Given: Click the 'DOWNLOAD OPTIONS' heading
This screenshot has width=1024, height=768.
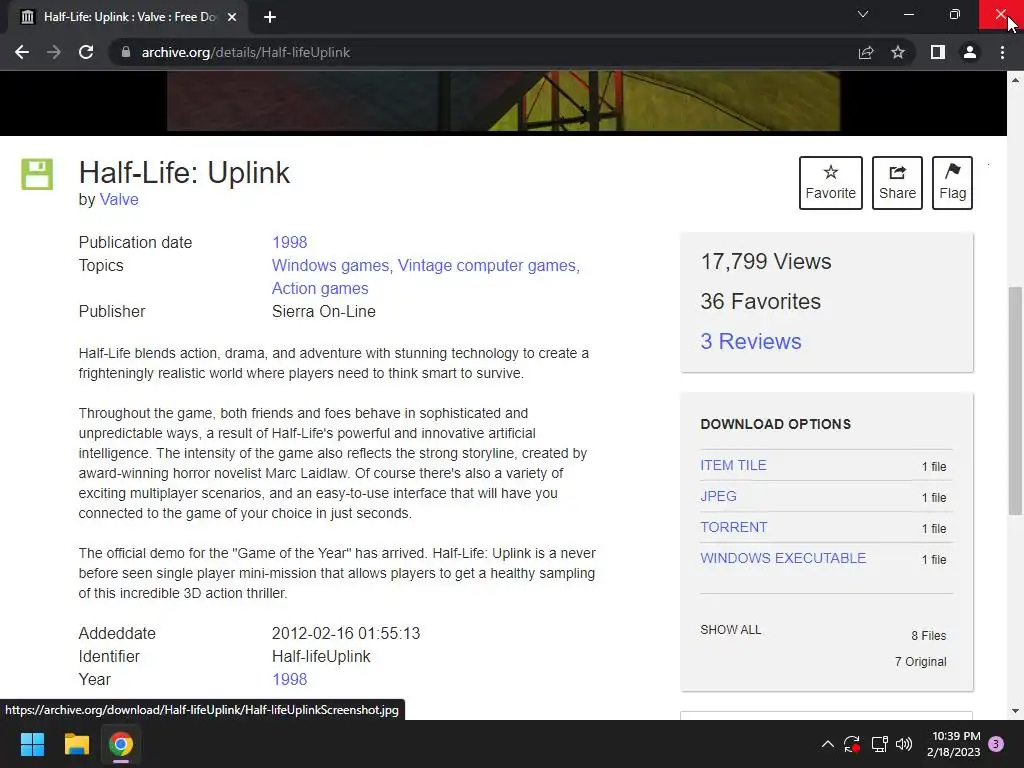Looking at the screenshot, I should click(776, 424).
